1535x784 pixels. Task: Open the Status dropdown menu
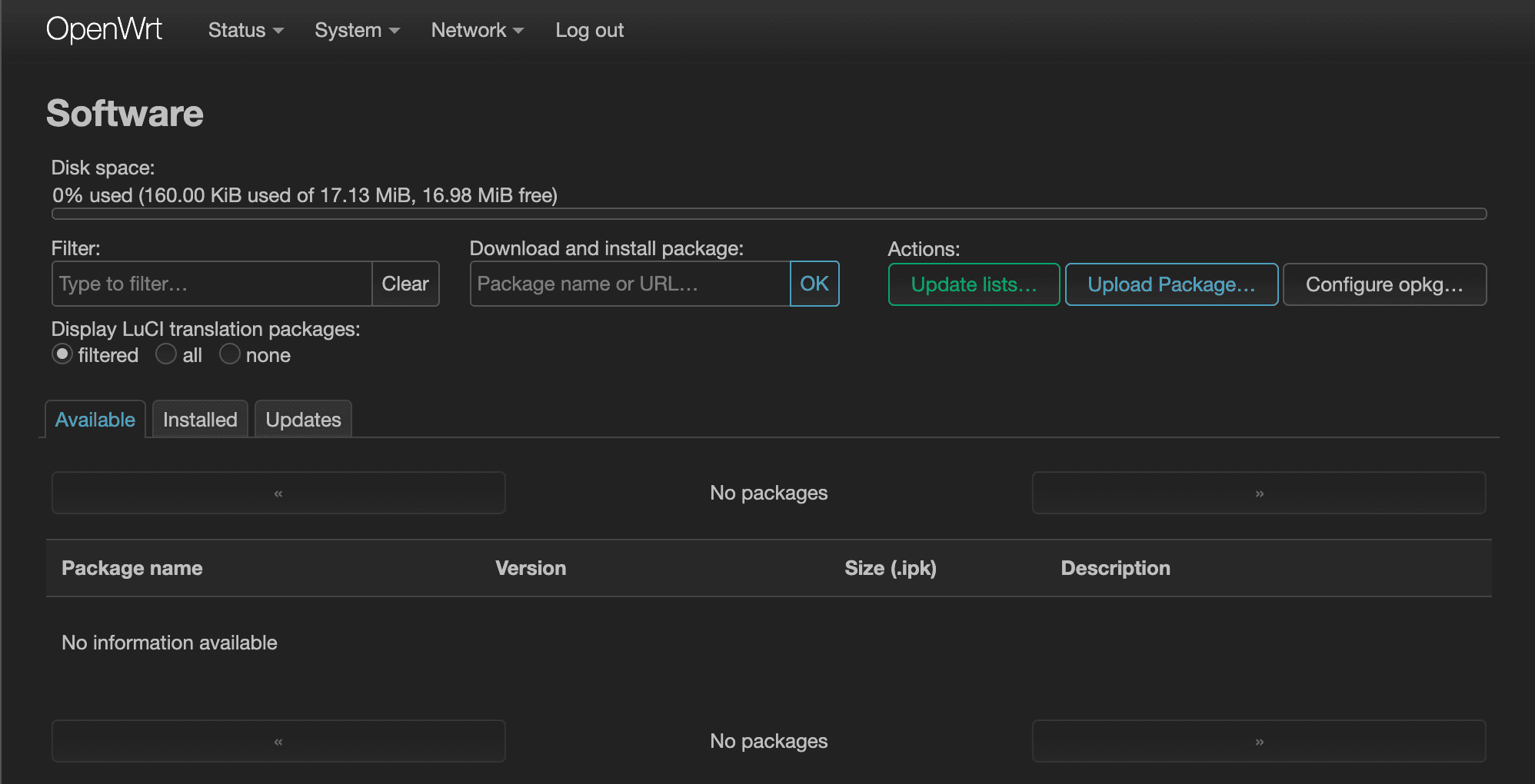tap(246, 30)
